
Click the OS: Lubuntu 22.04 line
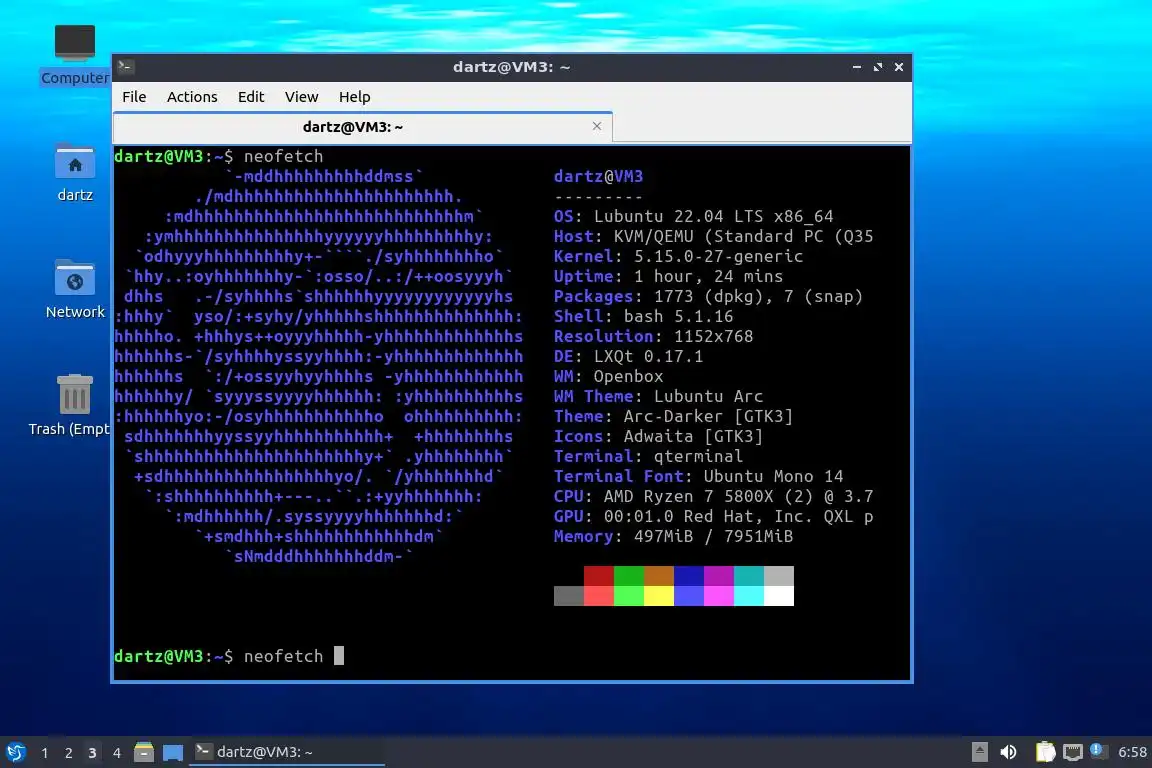point(694,216)
